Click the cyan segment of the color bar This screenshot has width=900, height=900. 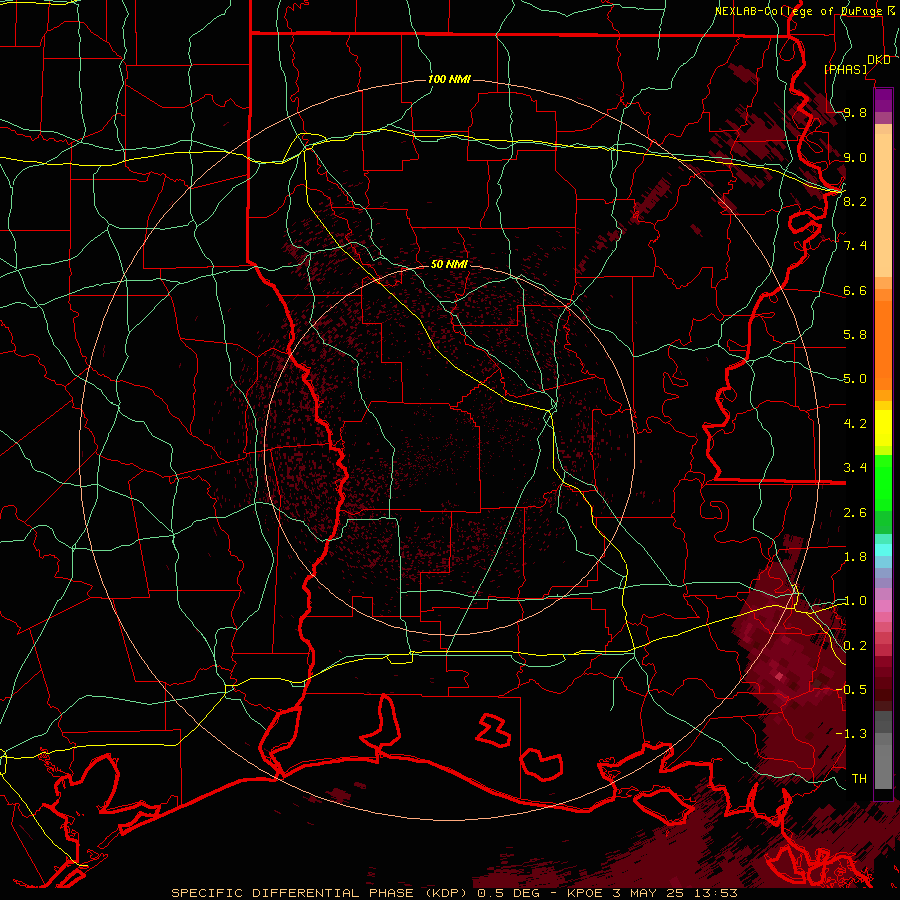point(884,550)
